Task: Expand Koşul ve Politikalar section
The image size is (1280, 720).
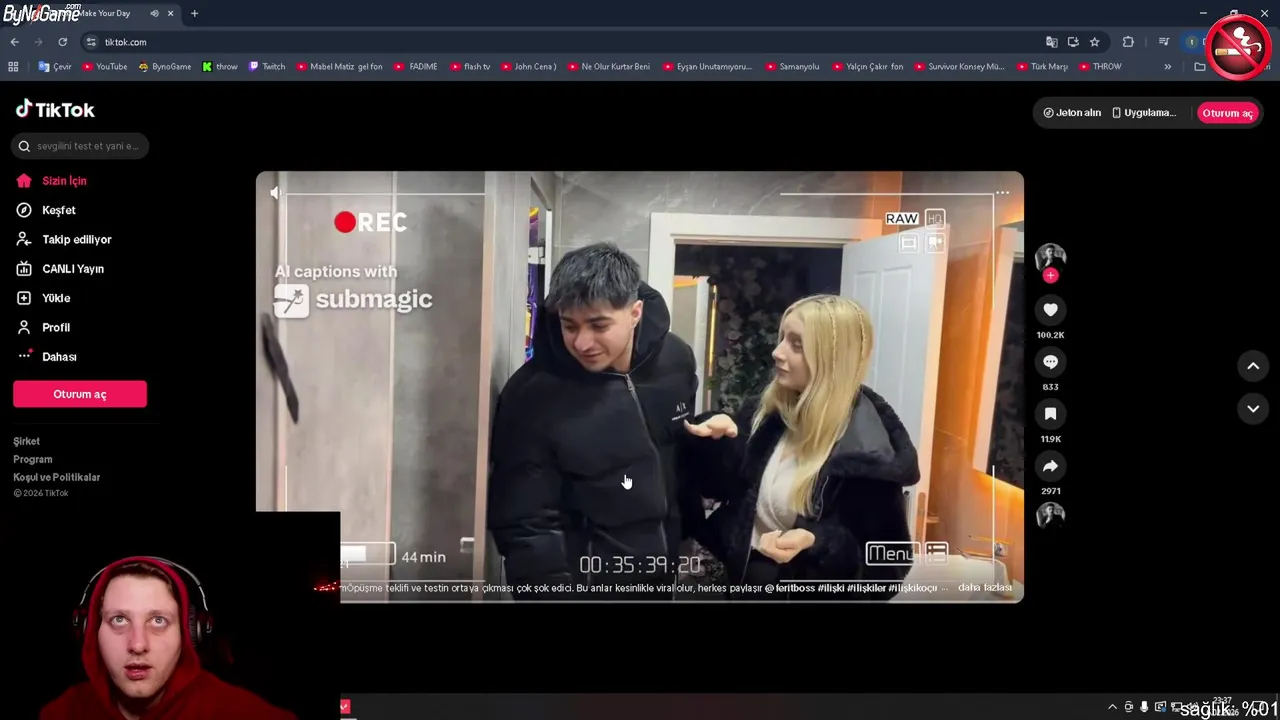Action: [x=56, y=477]
